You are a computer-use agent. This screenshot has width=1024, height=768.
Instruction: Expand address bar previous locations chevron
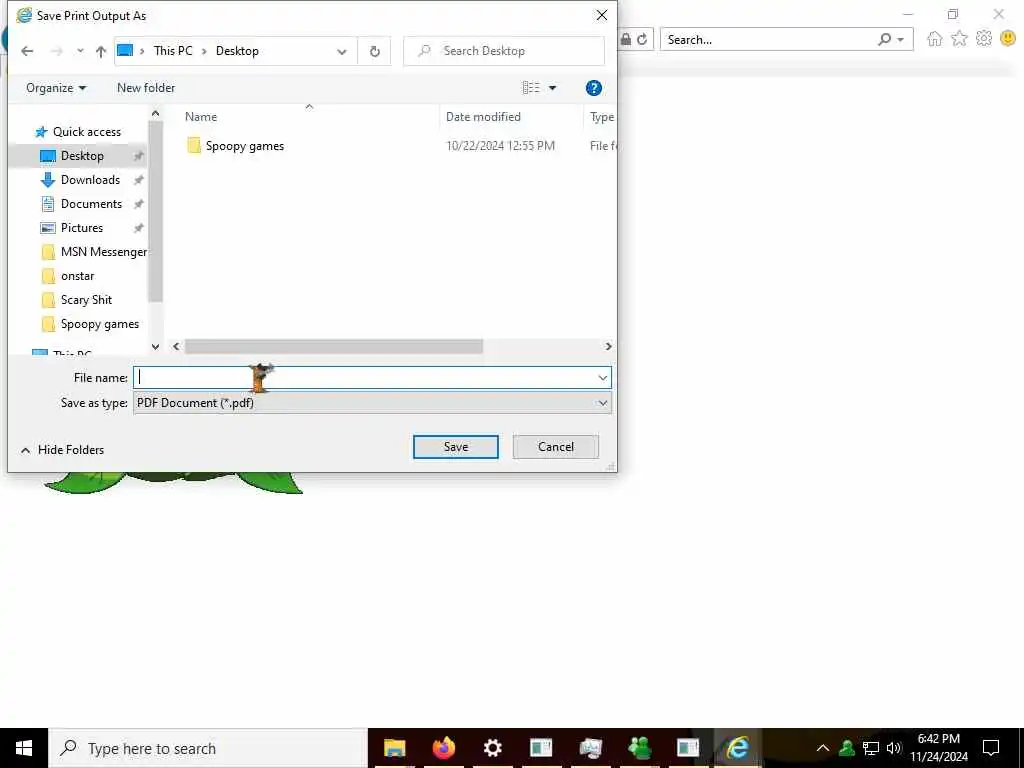tap(342, 52)
